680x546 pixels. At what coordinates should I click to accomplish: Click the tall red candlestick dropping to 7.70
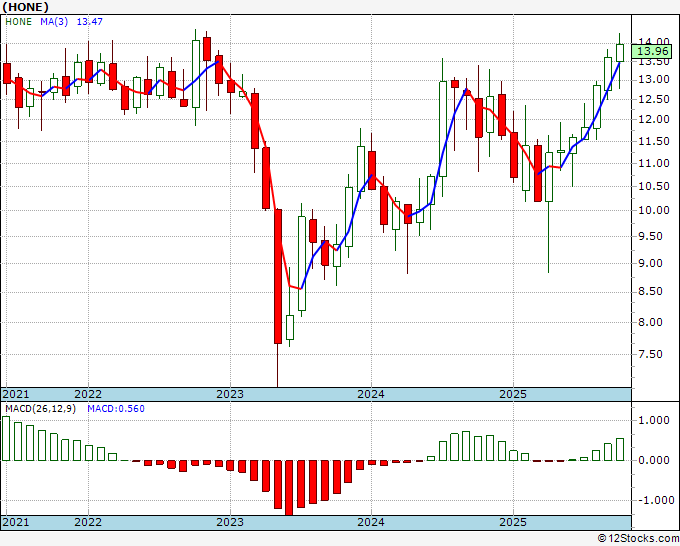click(278, 277)
